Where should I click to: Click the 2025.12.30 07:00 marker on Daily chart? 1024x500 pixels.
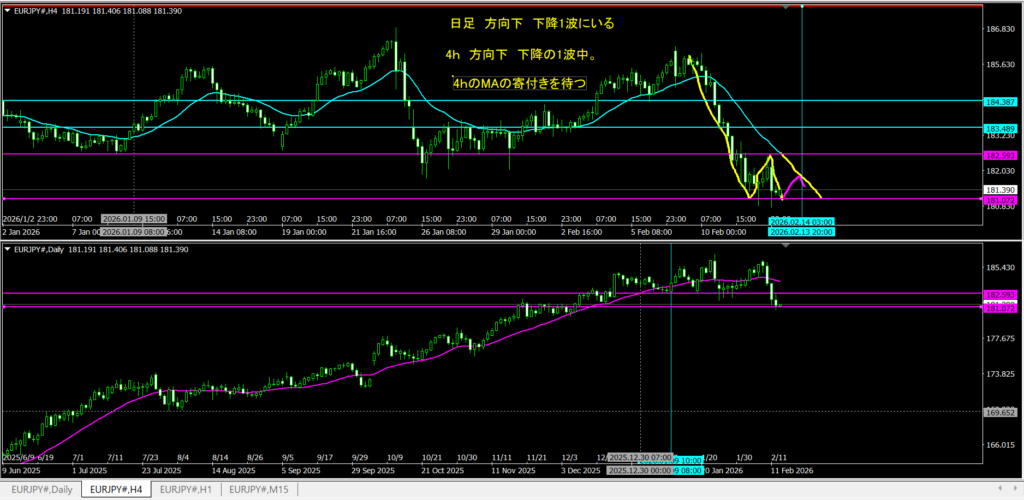[640, 455]
